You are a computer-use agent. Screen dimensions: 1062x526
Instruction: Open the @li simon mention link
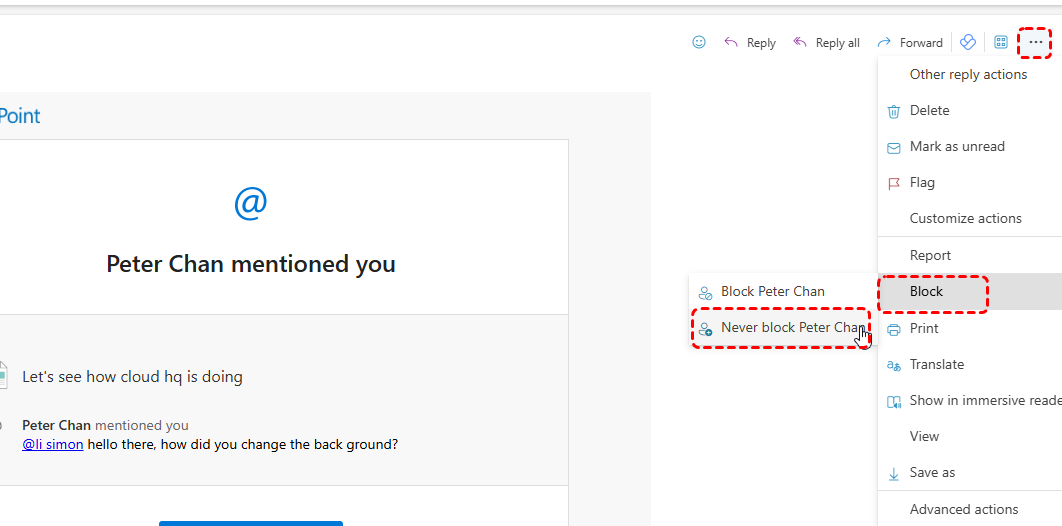pyautogui.click(x=53, y=444)
